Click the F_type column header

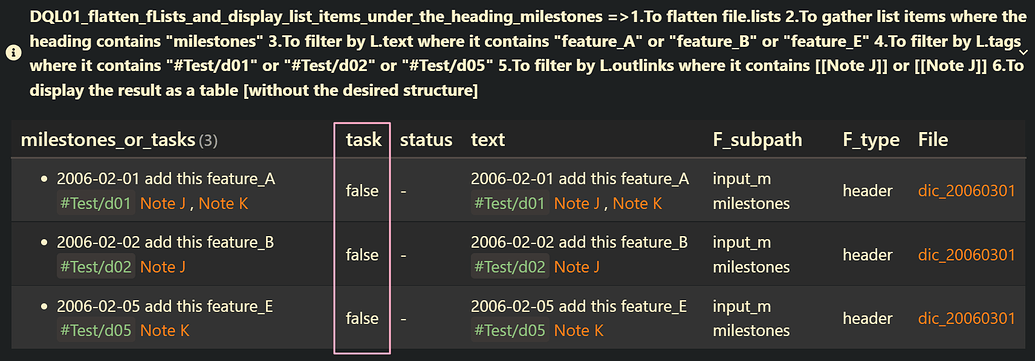pos(871,140)
